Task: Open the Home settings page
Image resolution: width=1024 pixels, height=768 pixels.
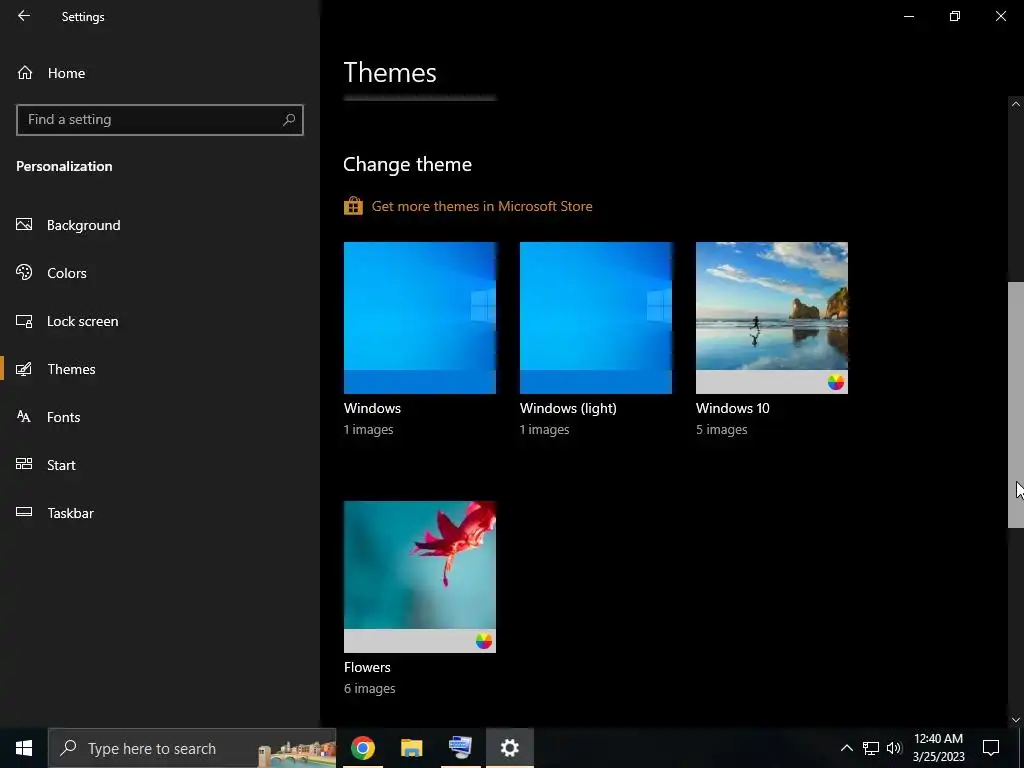Action: [160, 73]
